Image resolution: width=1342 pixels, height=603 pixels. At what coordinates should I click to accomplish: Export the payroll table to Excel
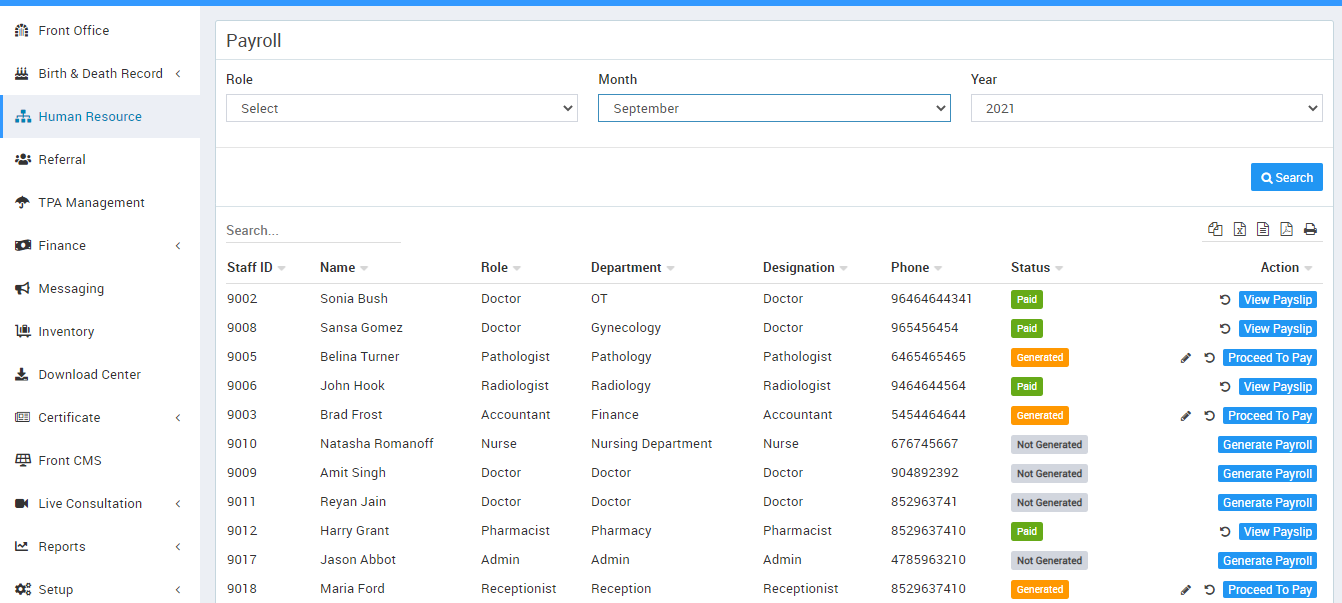[1239, 229]
